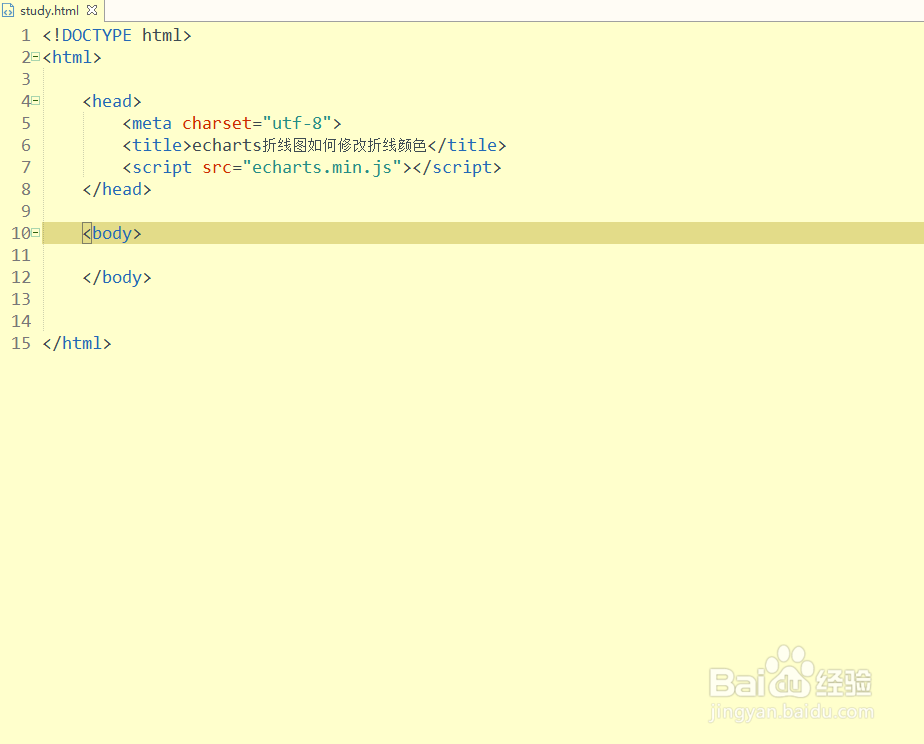Image resolution: width=924 pixels, height=744 pixels.
Task: Click the highlighted <body> tag
Action: 112,233
